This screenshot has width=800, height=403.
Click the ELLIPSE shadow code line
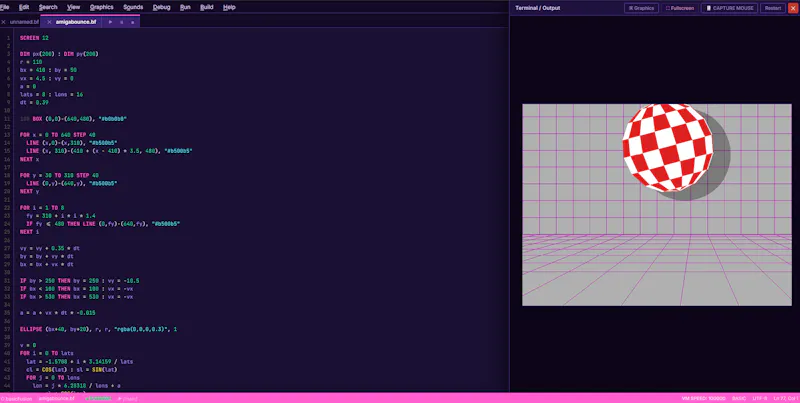tap(98, 329)
